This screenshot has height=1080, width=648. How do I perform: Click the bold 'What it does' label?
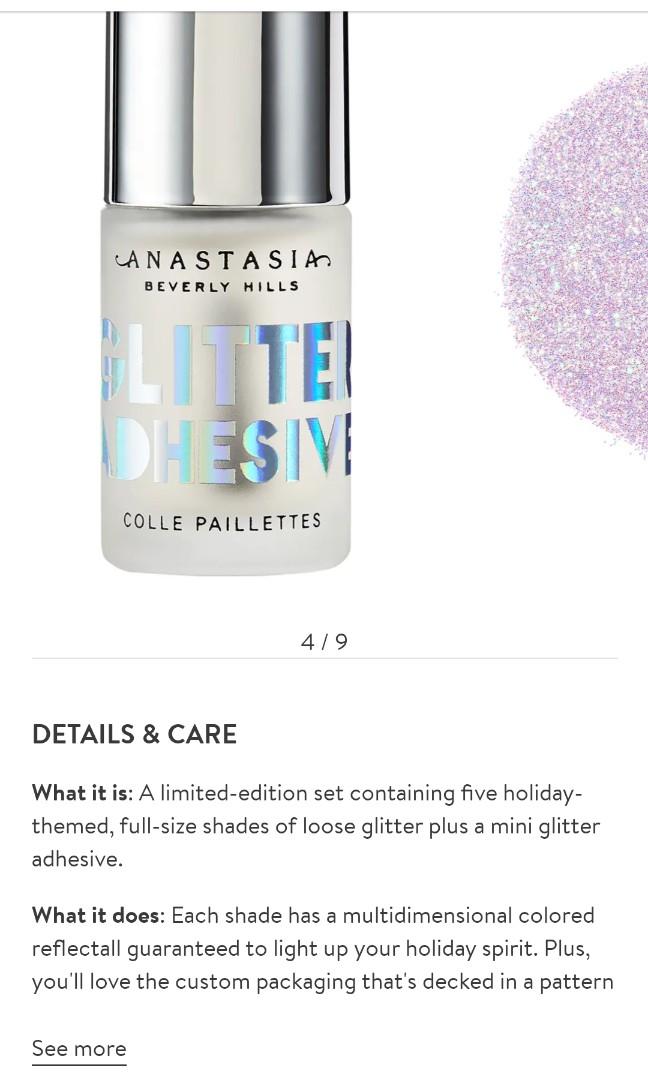tap(97, 915)
